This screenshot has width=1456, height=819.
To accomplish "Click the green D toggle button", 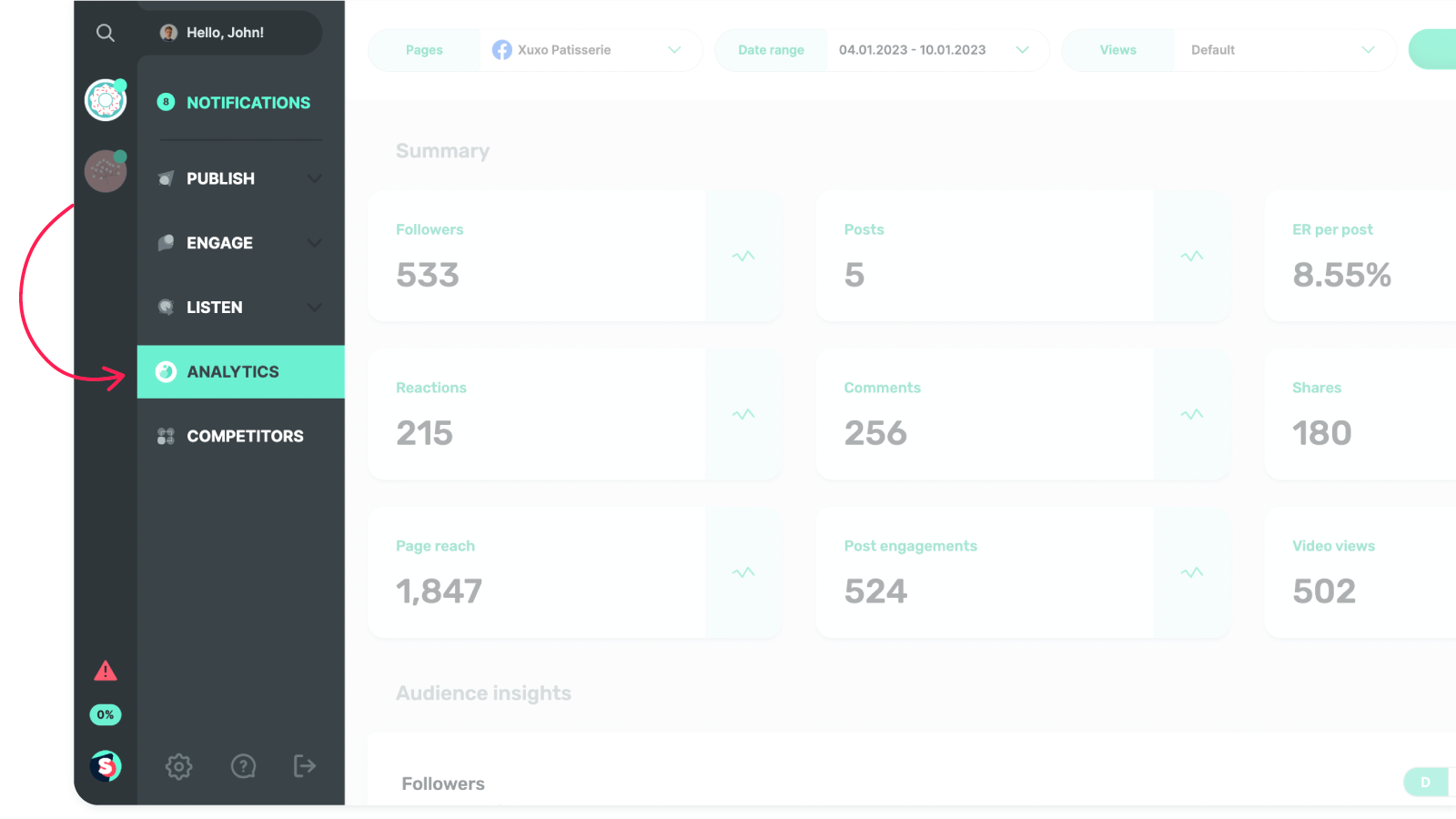I will [x=1426, y=782].
